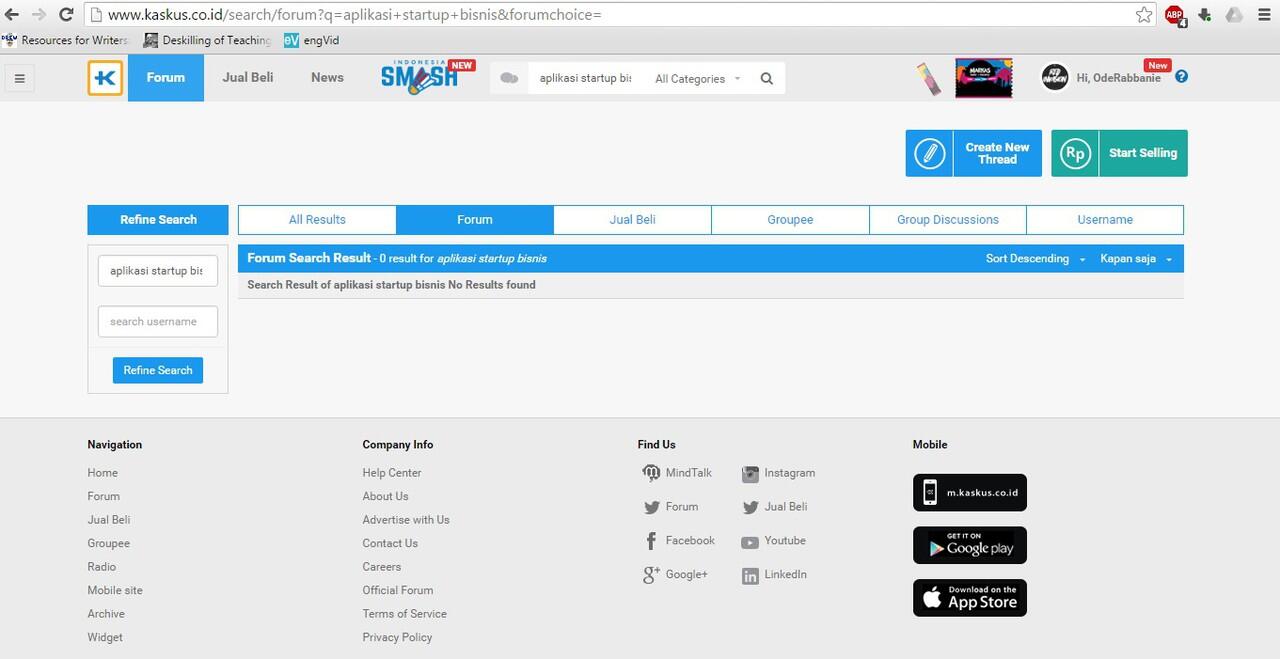Click the Youtube icon in the footer
Viewport: 1280px width, 659px height.
coord(750,541)
